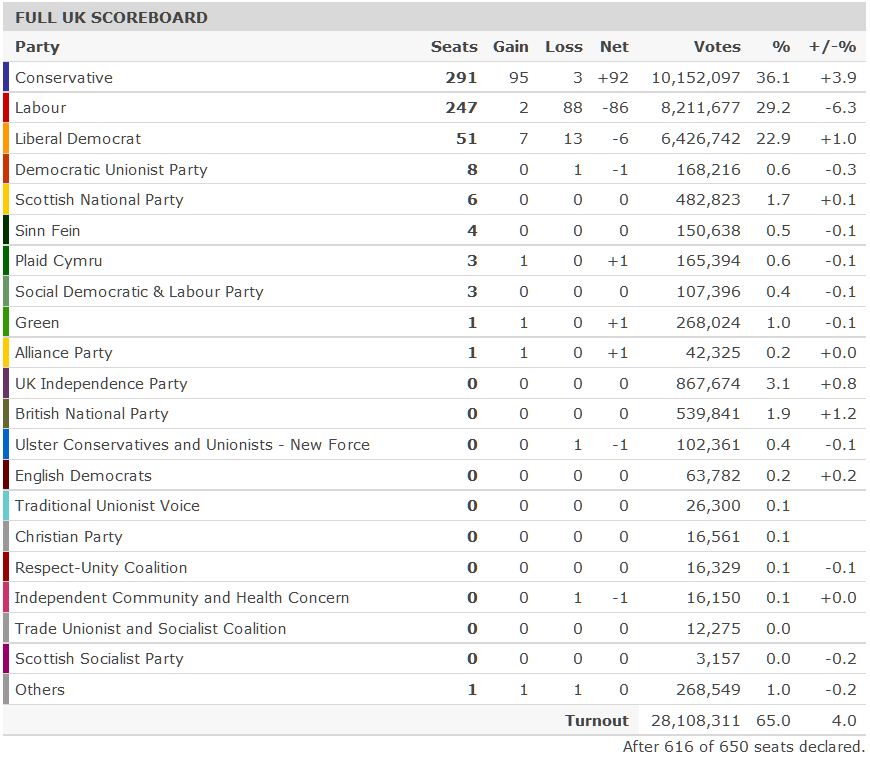Click Conservative vote share 36.1
Viewport: 870px width, 760px height.
773,78
